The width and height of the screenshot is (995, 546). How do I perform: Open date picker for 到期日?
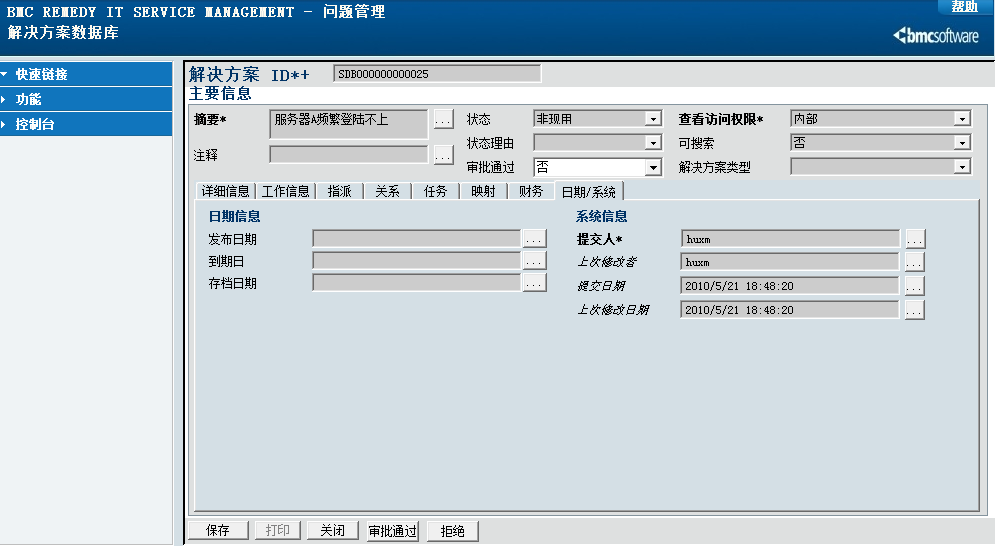[534, 261]
